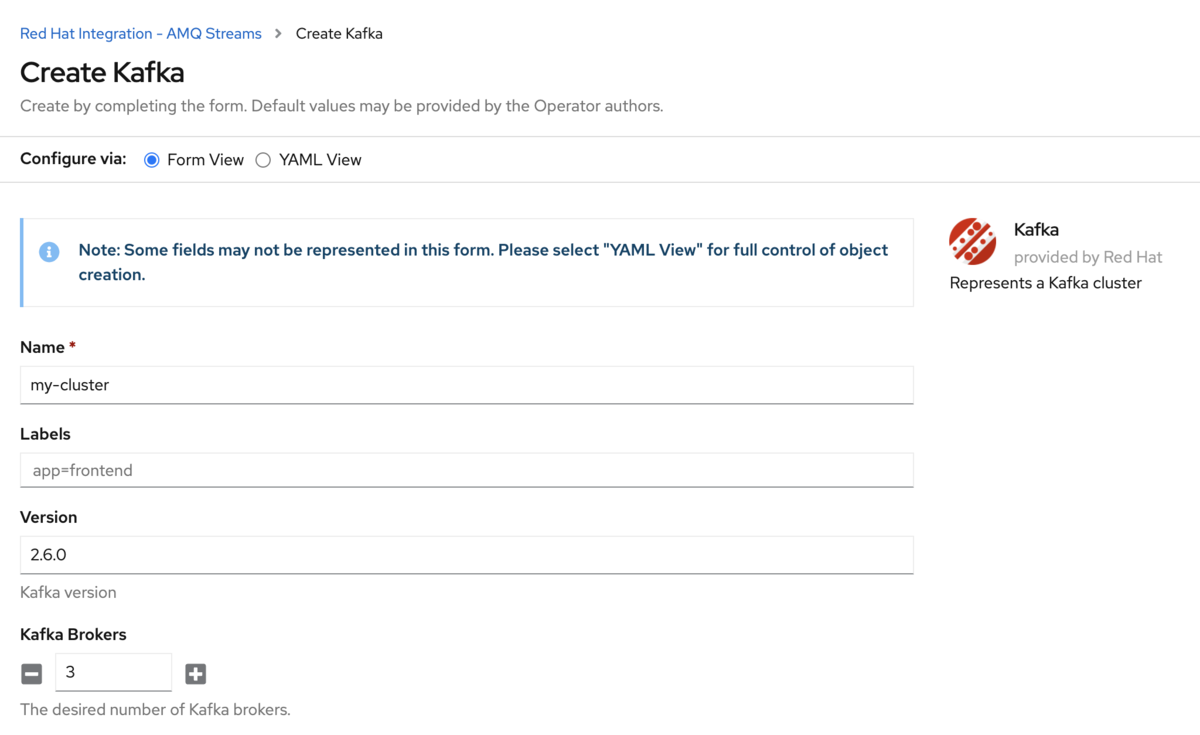Click the Name input field
The image size is (1200, 735).
pos(466,385)
